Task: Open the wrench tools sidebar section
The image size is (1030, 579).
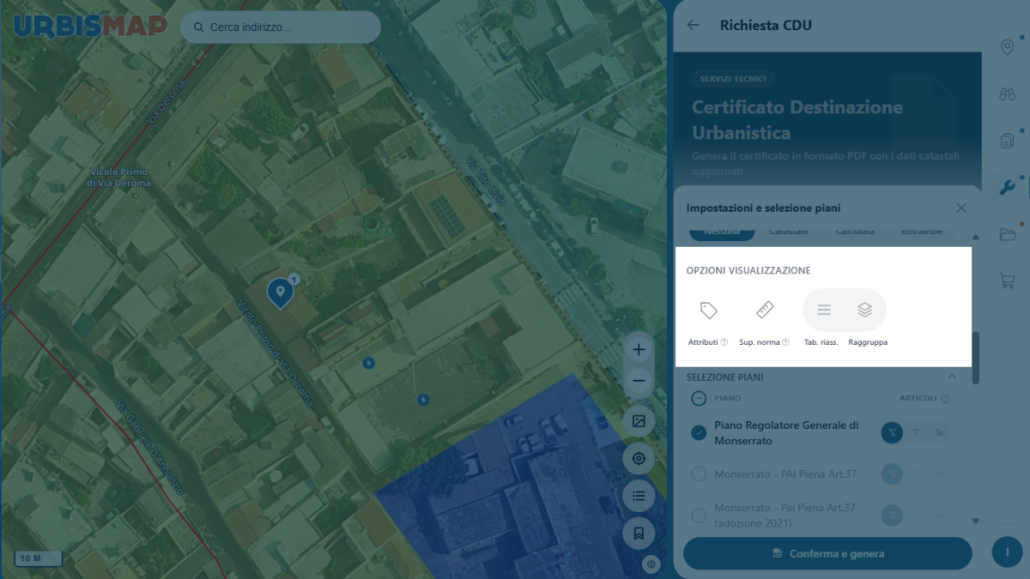Action: pos(1007,187)
